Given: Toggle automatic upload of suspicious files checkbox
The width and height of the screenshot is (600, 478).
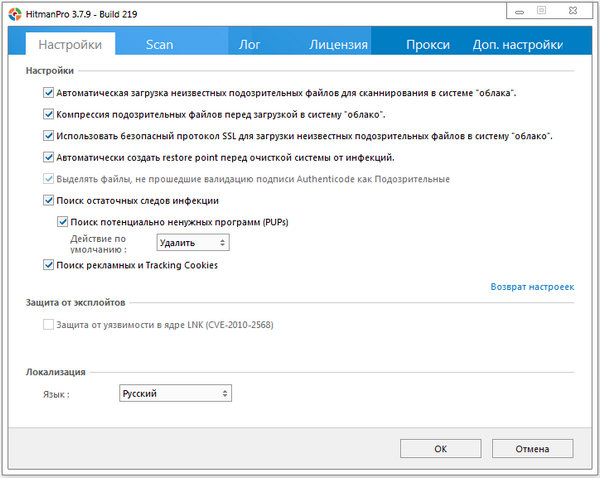Looking at the screenshot, I should [48, 93].
